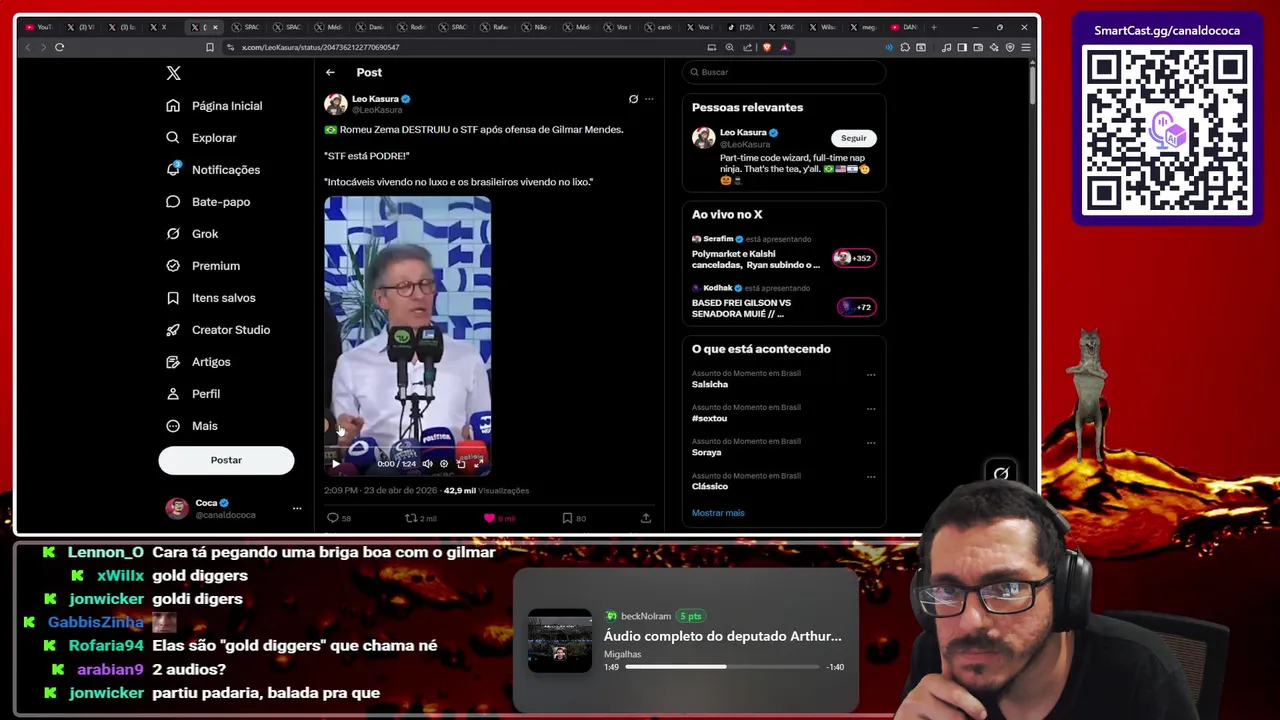
Task: Open Brave Wallet icon
Action: coord(978,47)
